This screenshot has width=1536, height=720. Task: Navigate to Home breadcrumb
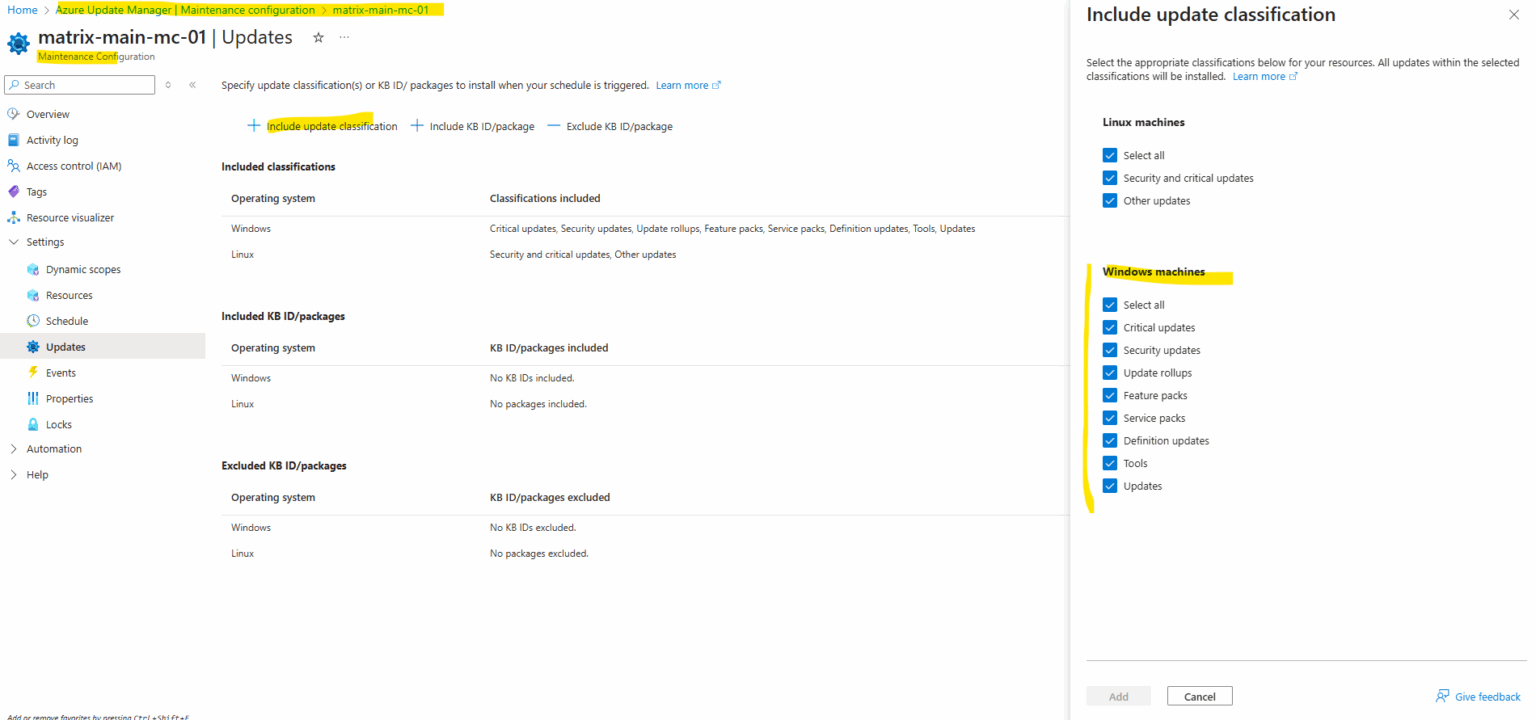[x=21, y=8]
